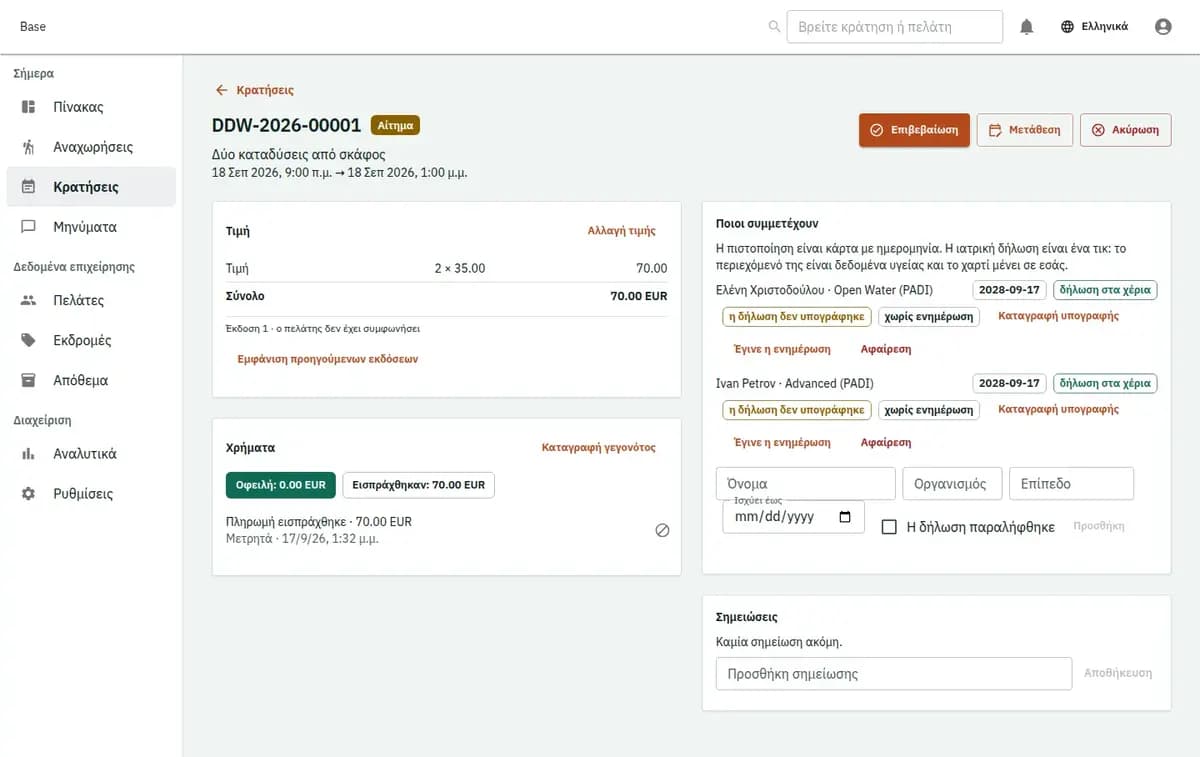Screen dimensions: 1200x757
Task: Click the void icon on the cash payment row
Action: point(662,530)
